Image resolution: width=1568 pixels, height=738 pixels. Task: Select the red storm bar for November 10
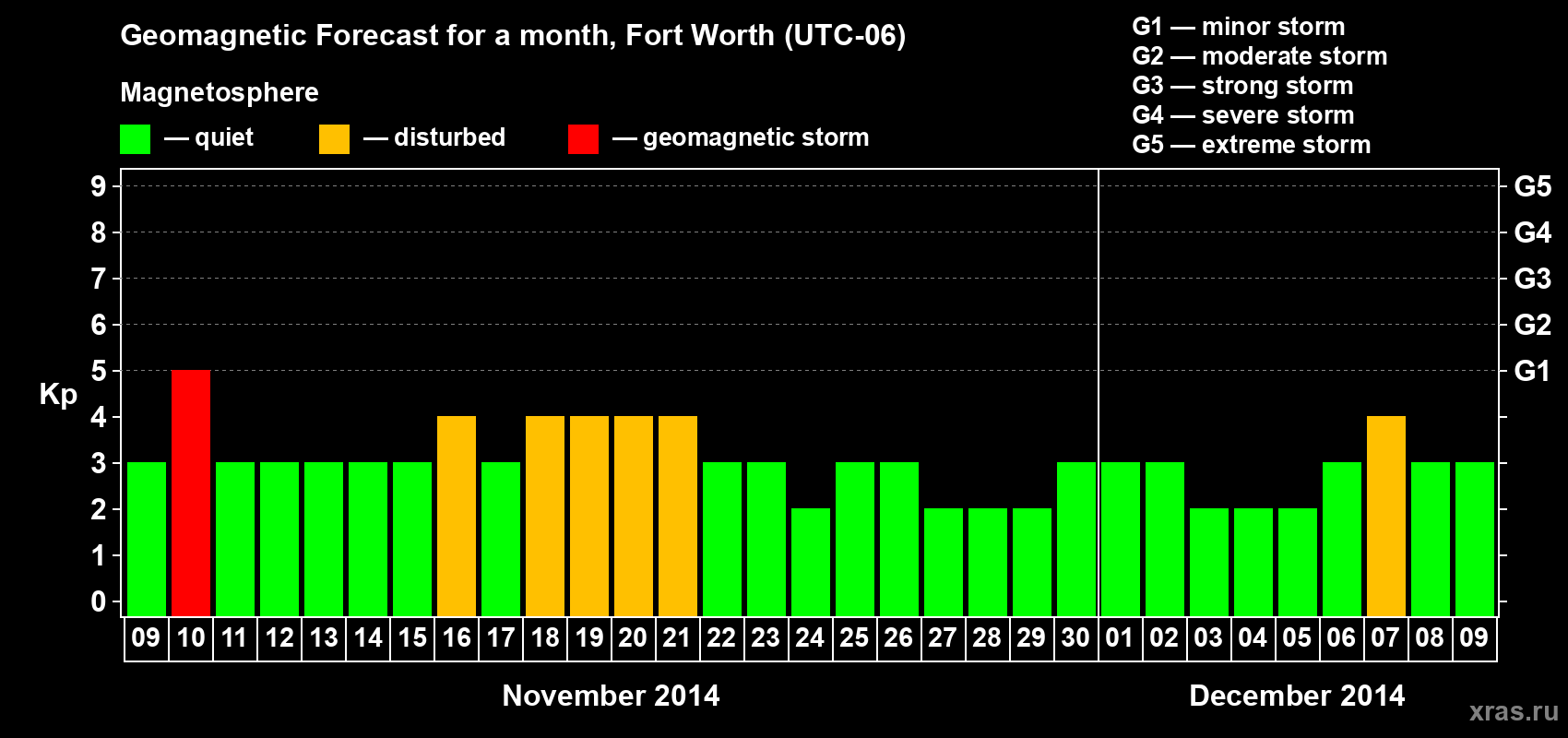[x=191, y=493]
